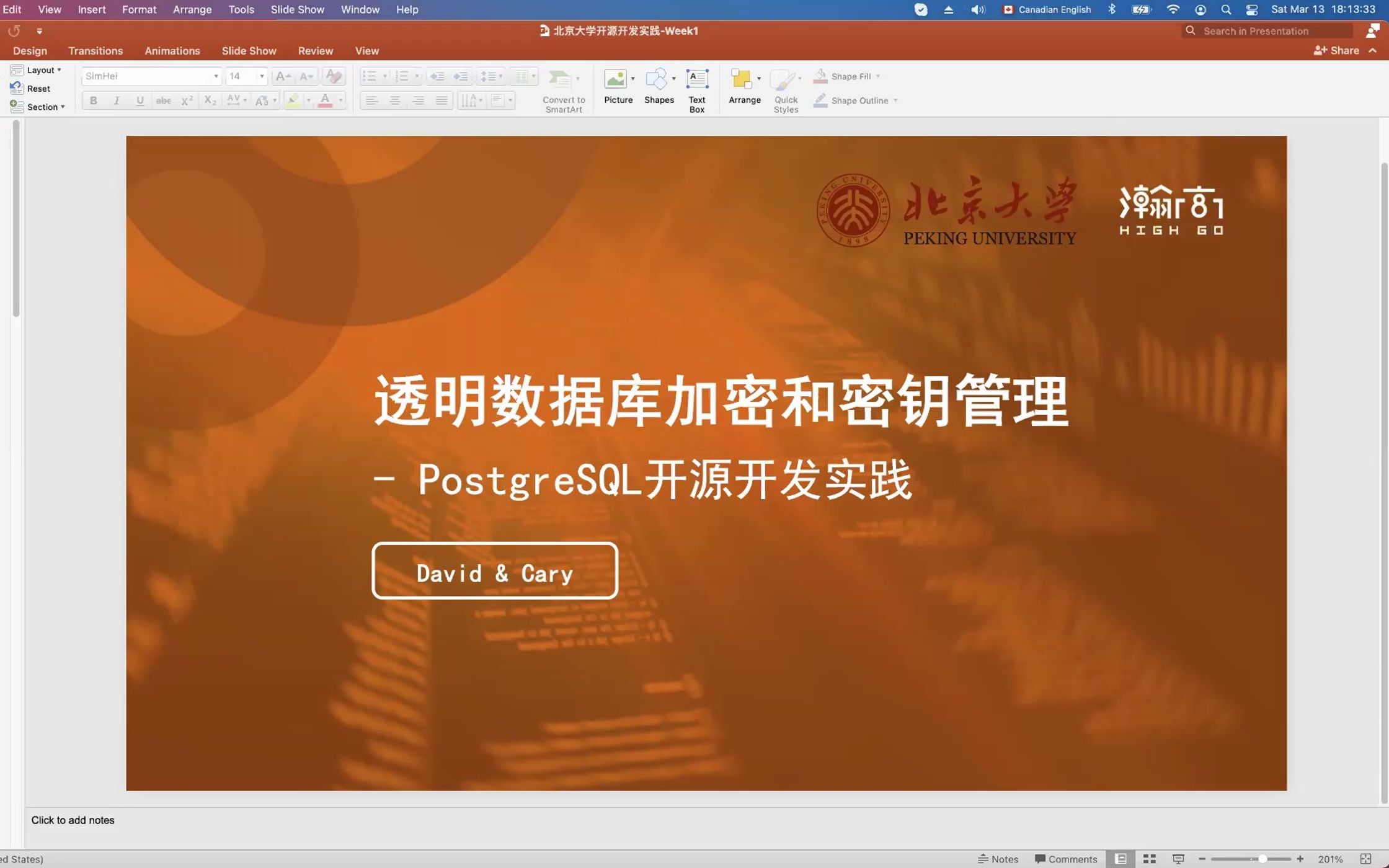Click the Increase Font Size icon
The width and height of the screenshot is (1389, 868).
coord(281,76)
